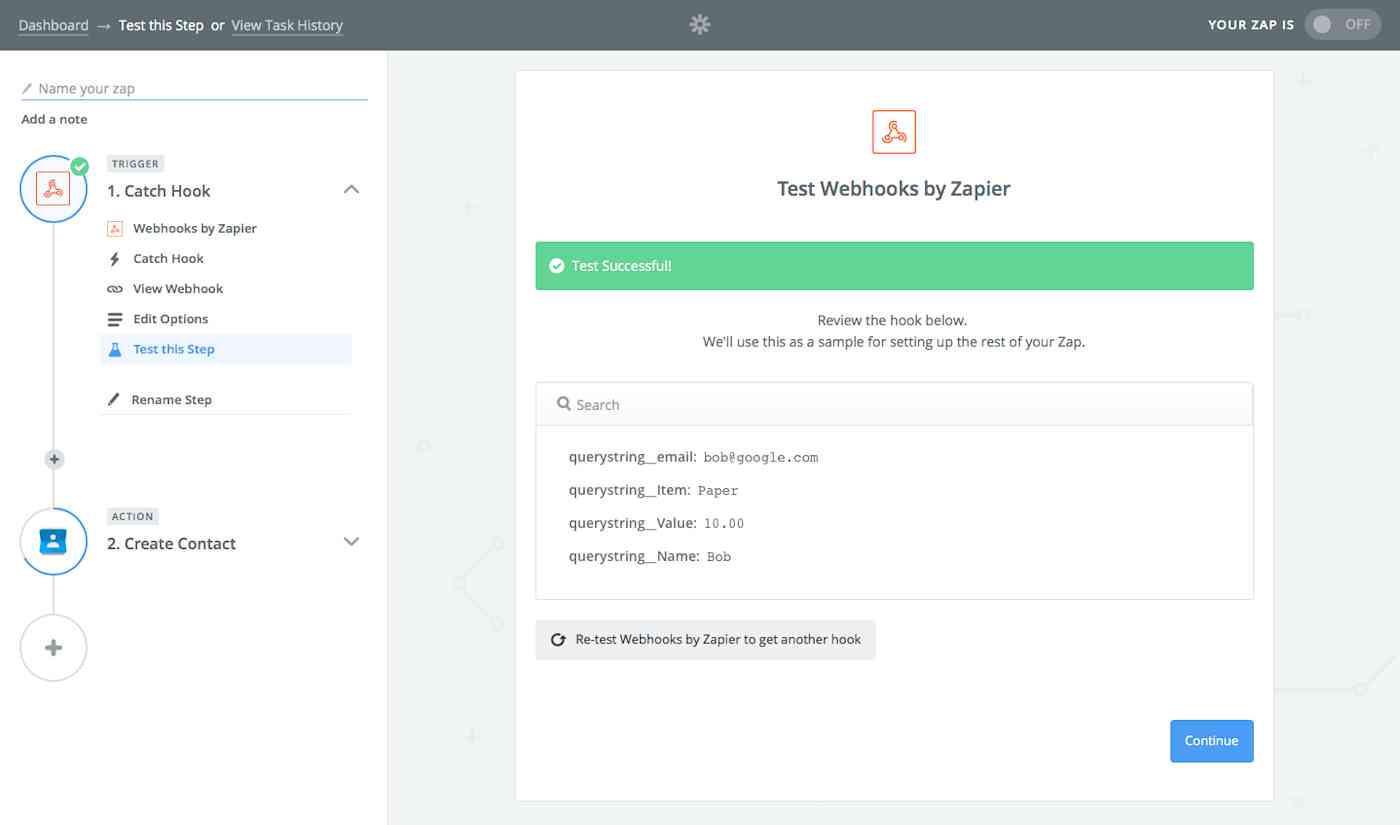This screenshot has width=1400, height=825.
Task: Click Re-test Webhooks by Zapier
Action: point(705,639)
